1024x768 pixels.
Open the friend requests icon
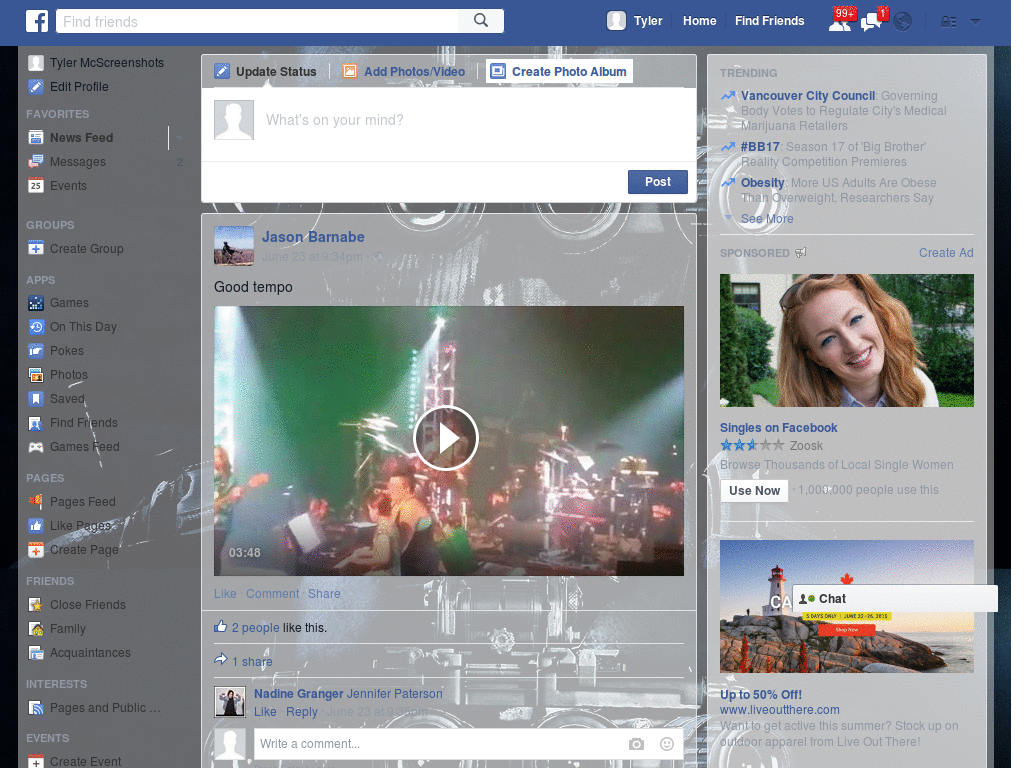tap(838, 20)
